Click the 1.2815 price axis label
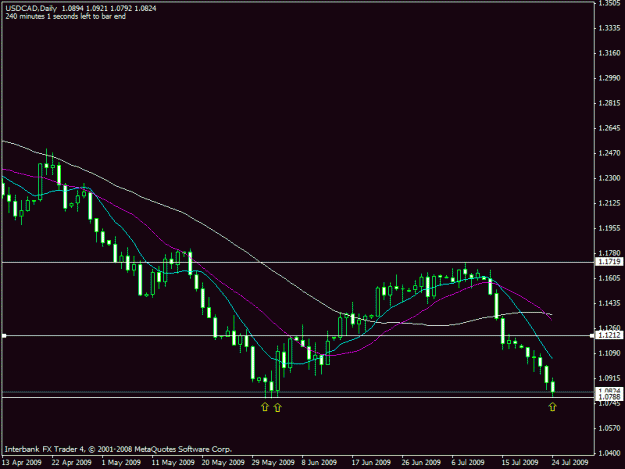 point(610,103)
